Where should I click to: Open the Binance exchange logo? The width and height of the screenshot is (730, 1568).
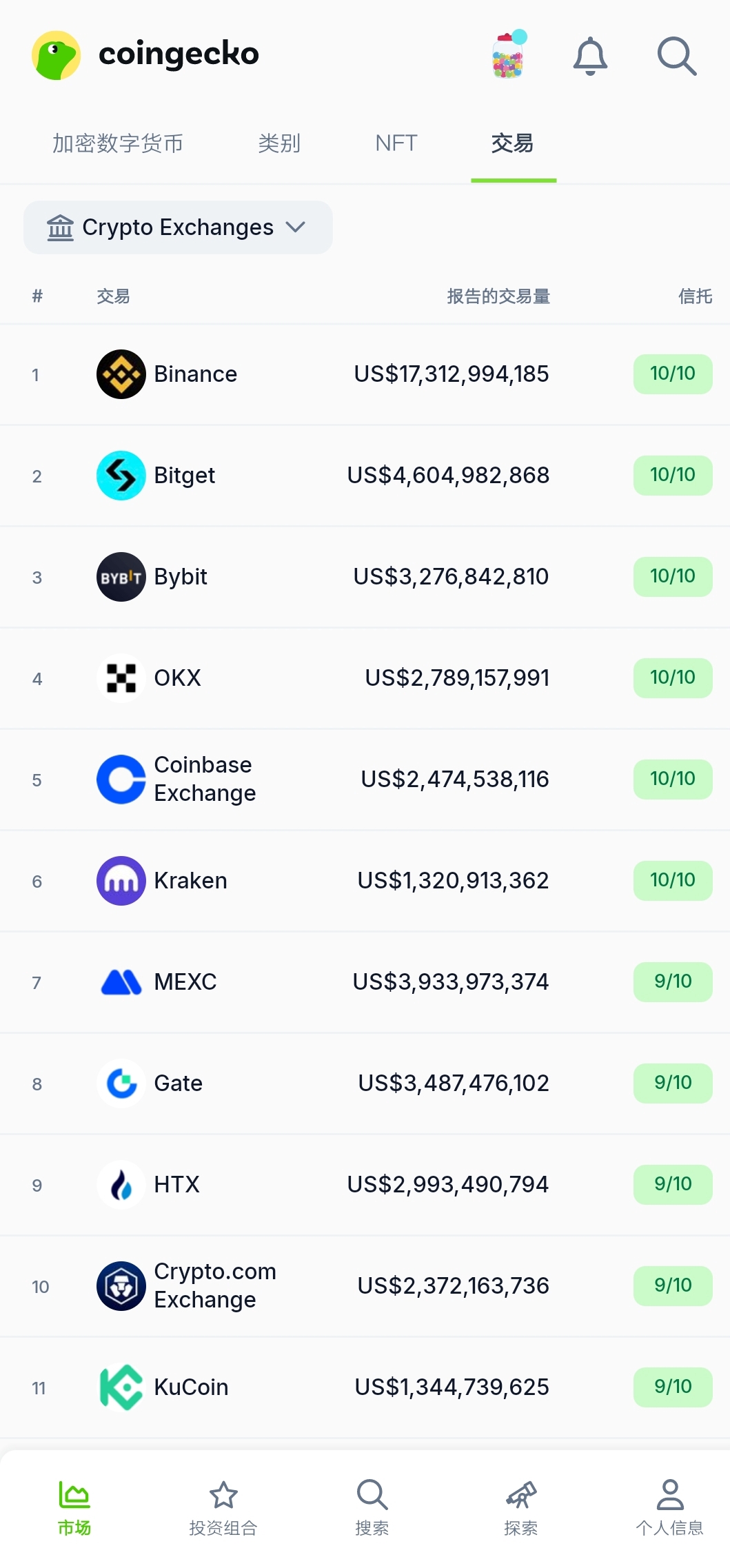coord(121,374)
